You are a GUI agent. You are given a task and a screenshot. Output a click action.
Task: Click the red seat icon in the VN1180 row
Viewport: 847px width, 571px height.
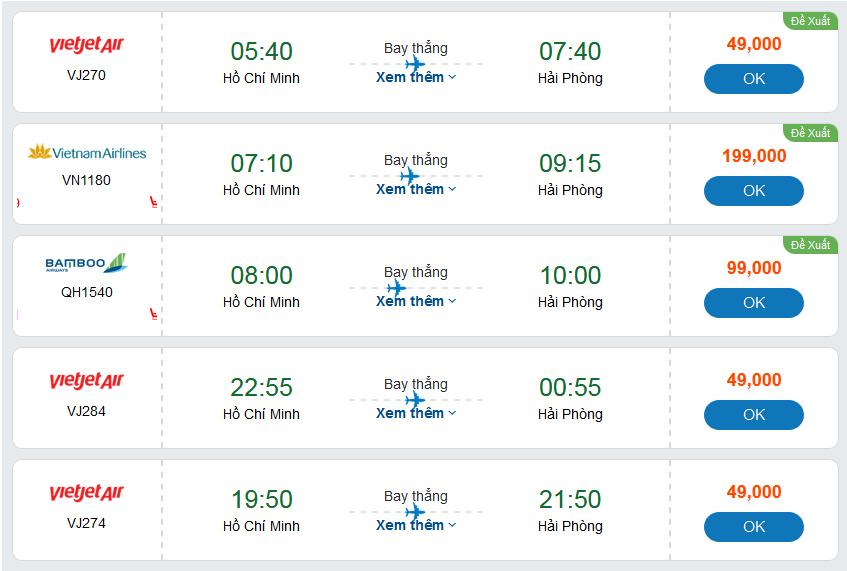[x=154, y=202]
